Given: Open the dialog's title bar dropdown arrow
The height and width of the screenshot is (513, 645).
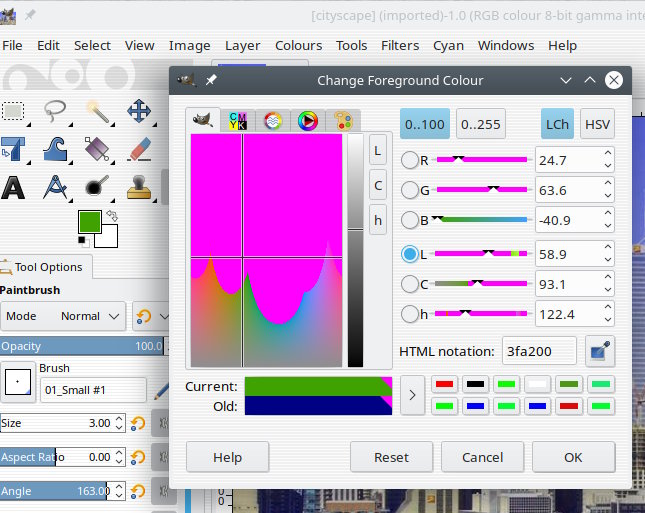Looking at the screenshot, I should [x=566, y=80].
